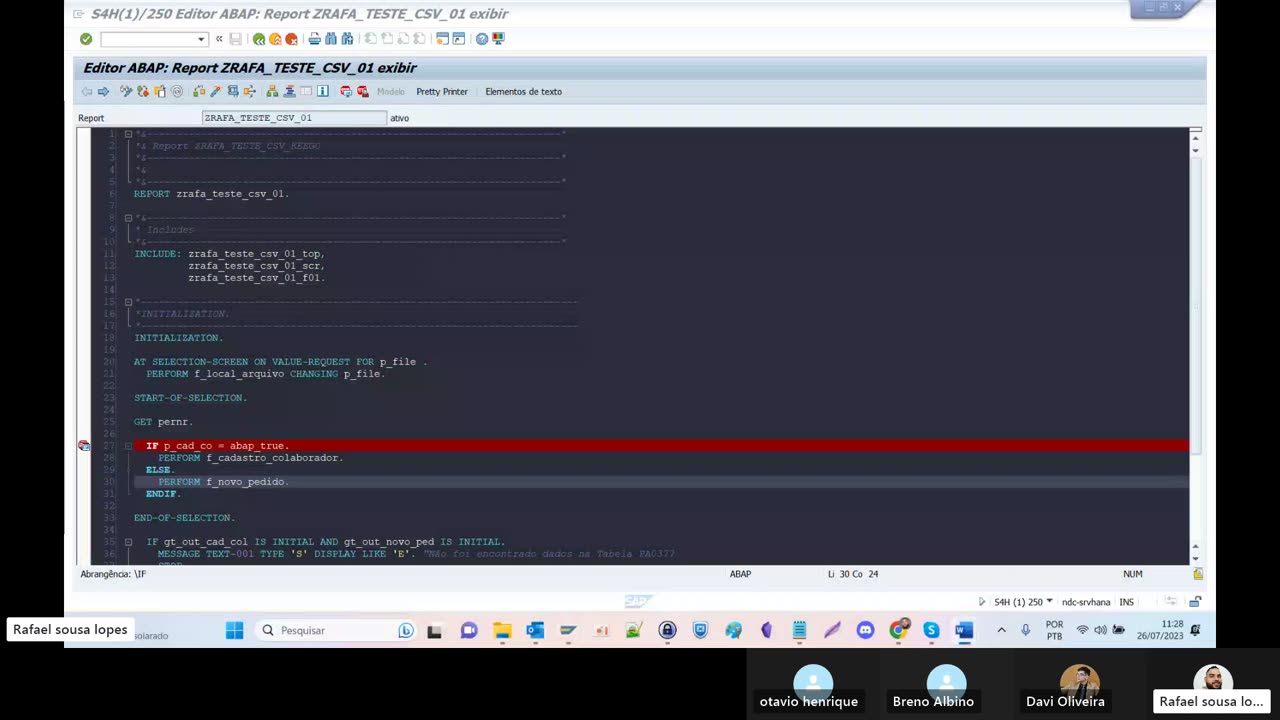The height and width of the screenshot is (720, 1280).
Task: Click the Report name field ZRAFA_TESTE_CSV_01
Action: click(x=294, y=118)
